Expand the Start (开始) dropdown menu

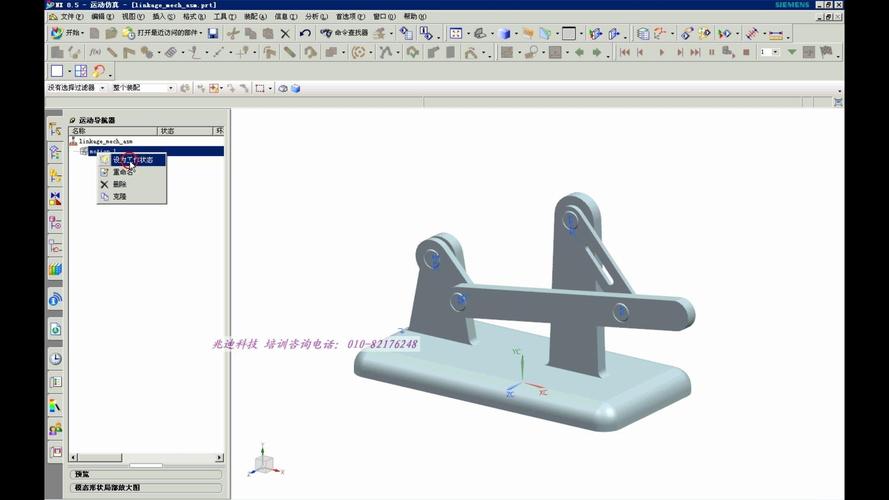(x=84, y=33)
